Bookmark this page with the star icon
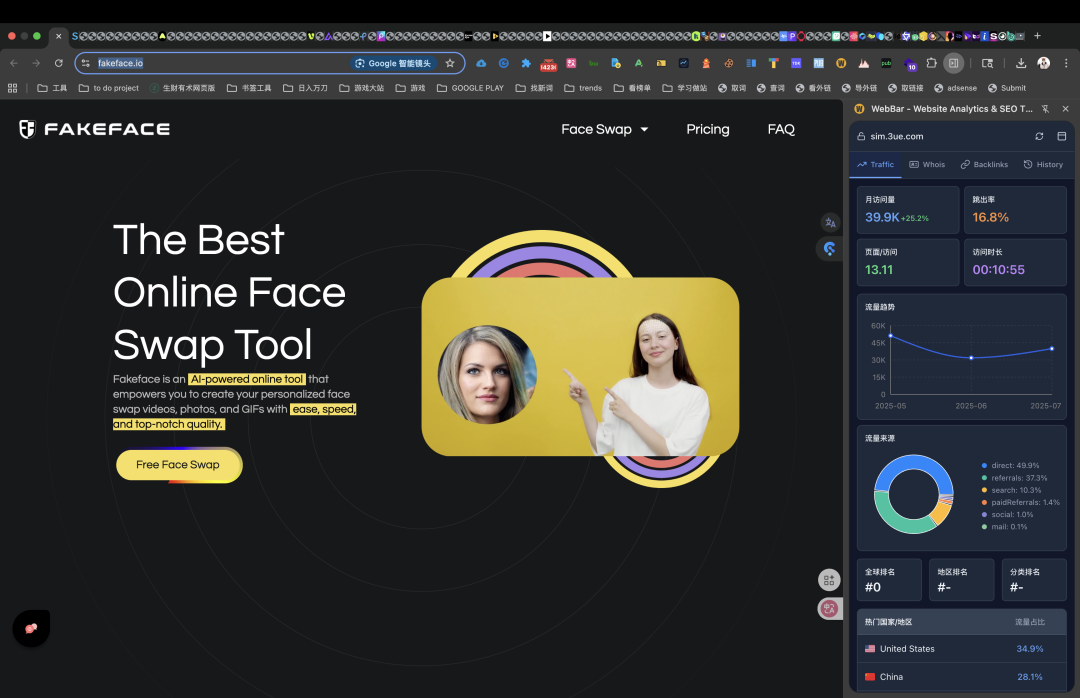Image resolution: width=1080 pixels, height=698 pixels. [x=450, y=63]
